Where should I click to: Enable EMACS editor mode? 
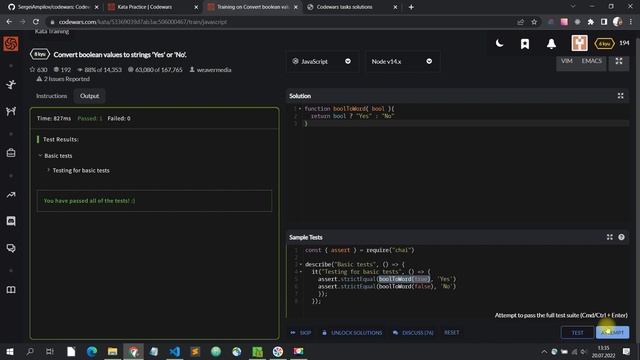point(591,61)
